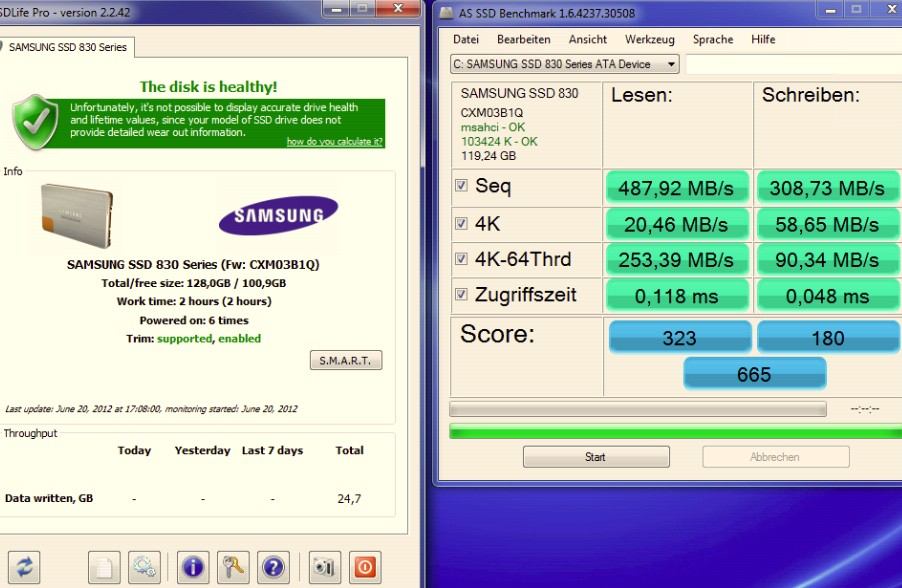Click the SSD drive picture thumbnail

77,215
